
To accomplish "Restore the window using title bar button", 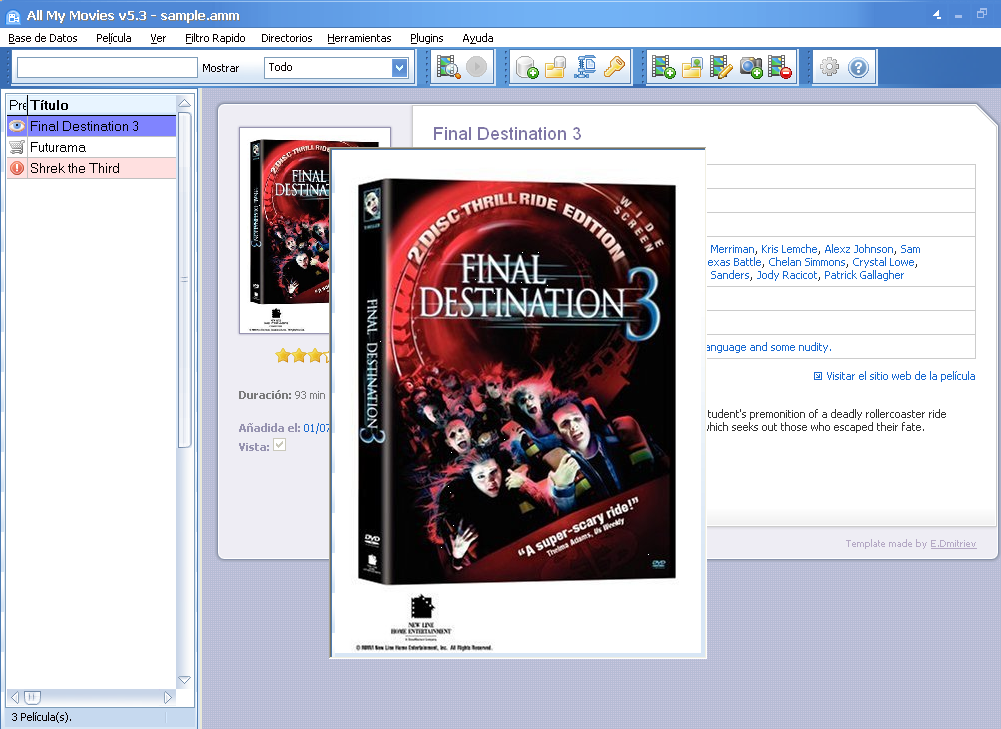I will (x=981, y=14).
